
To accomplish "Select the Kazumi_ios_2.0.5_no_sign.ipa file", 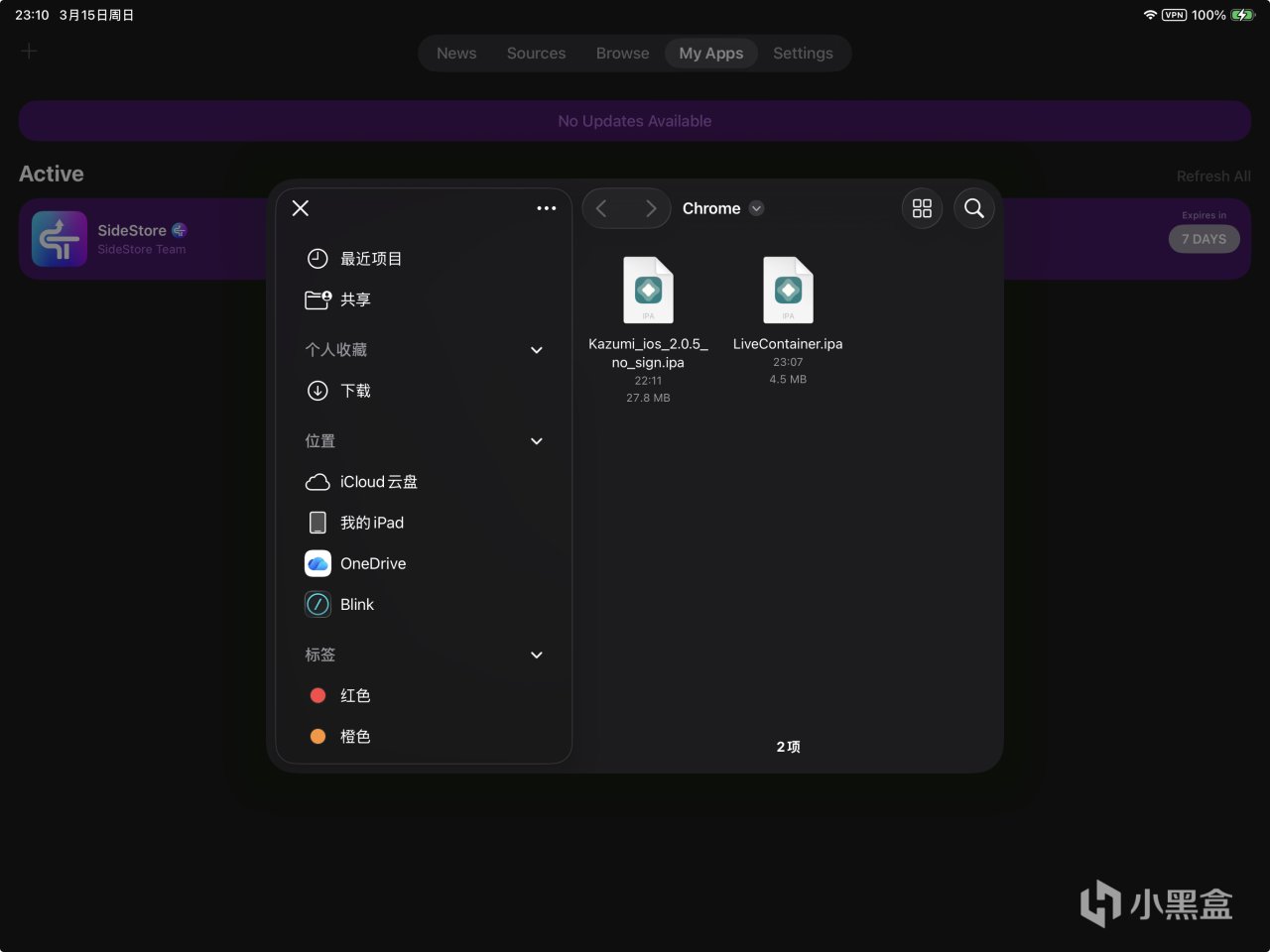I will [x=648, y=329].
